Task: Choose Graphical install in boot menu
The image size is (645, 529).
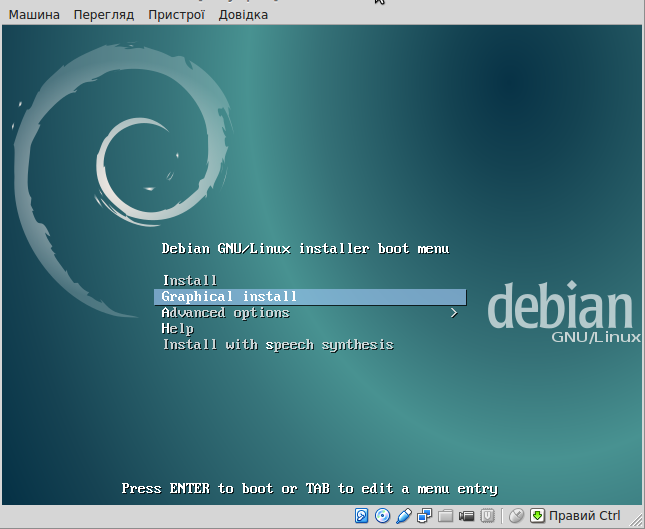Action: tap(229, 297)
